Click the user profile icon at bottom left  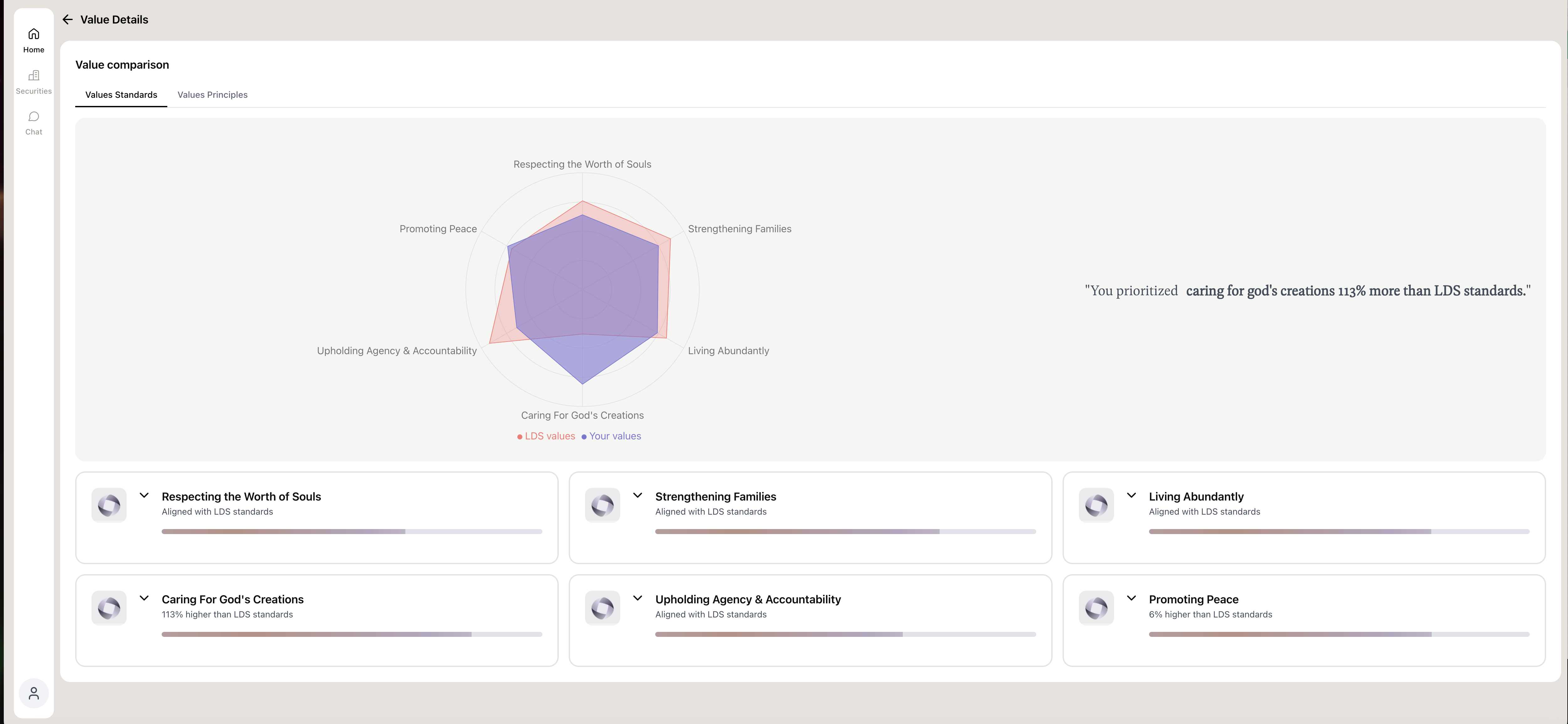(34, 693)
